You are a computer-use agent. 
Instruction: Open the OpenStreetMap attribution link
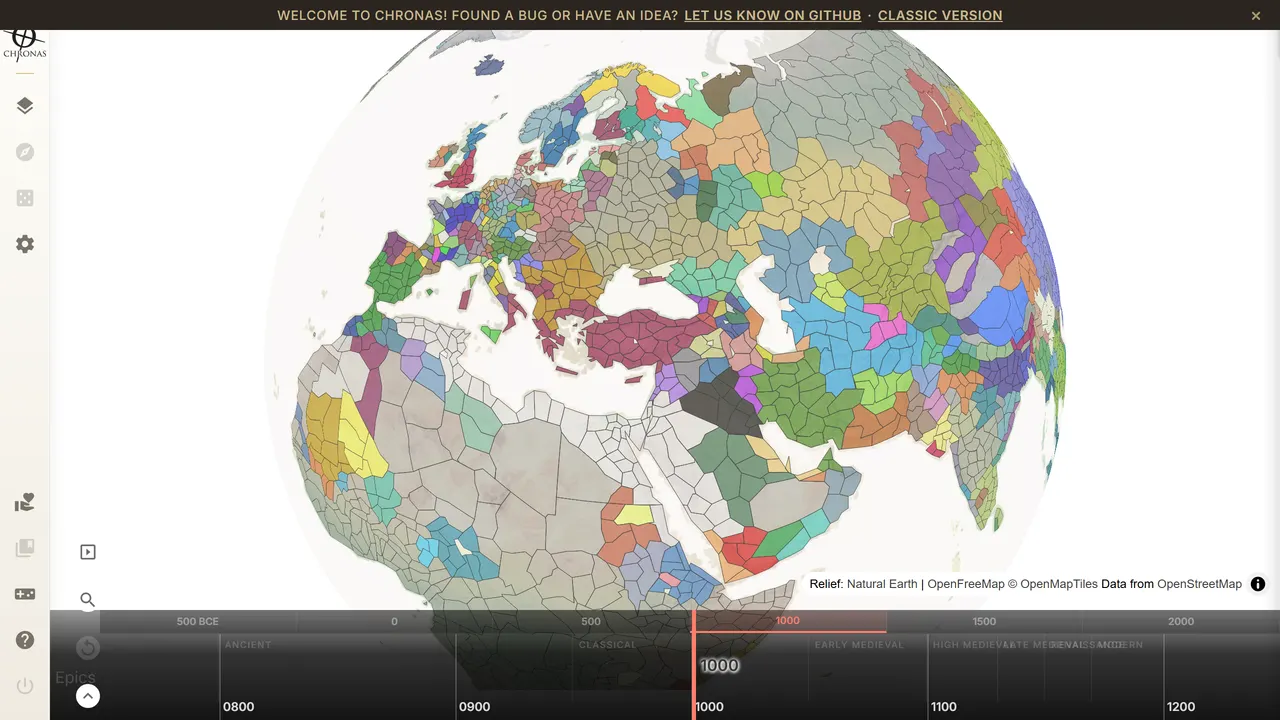pyautogui.click(x=1199, y=584)
